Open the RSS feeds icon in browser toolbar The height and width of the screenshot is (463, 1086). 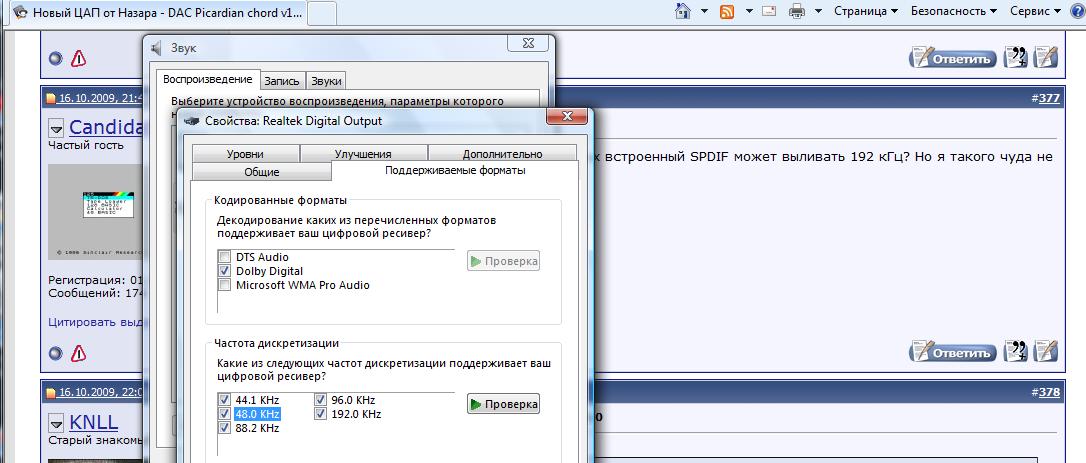point(727,11)
